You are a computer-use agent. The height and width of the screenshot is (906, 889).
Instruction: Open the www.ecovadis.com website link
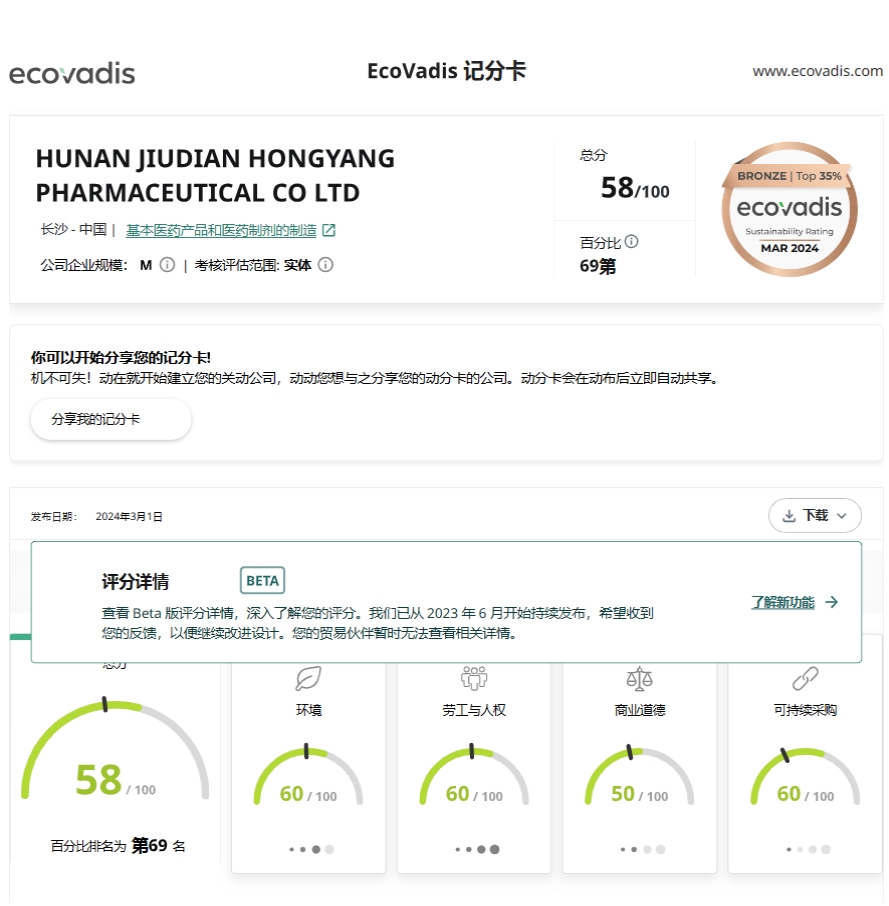click(817, 71)
